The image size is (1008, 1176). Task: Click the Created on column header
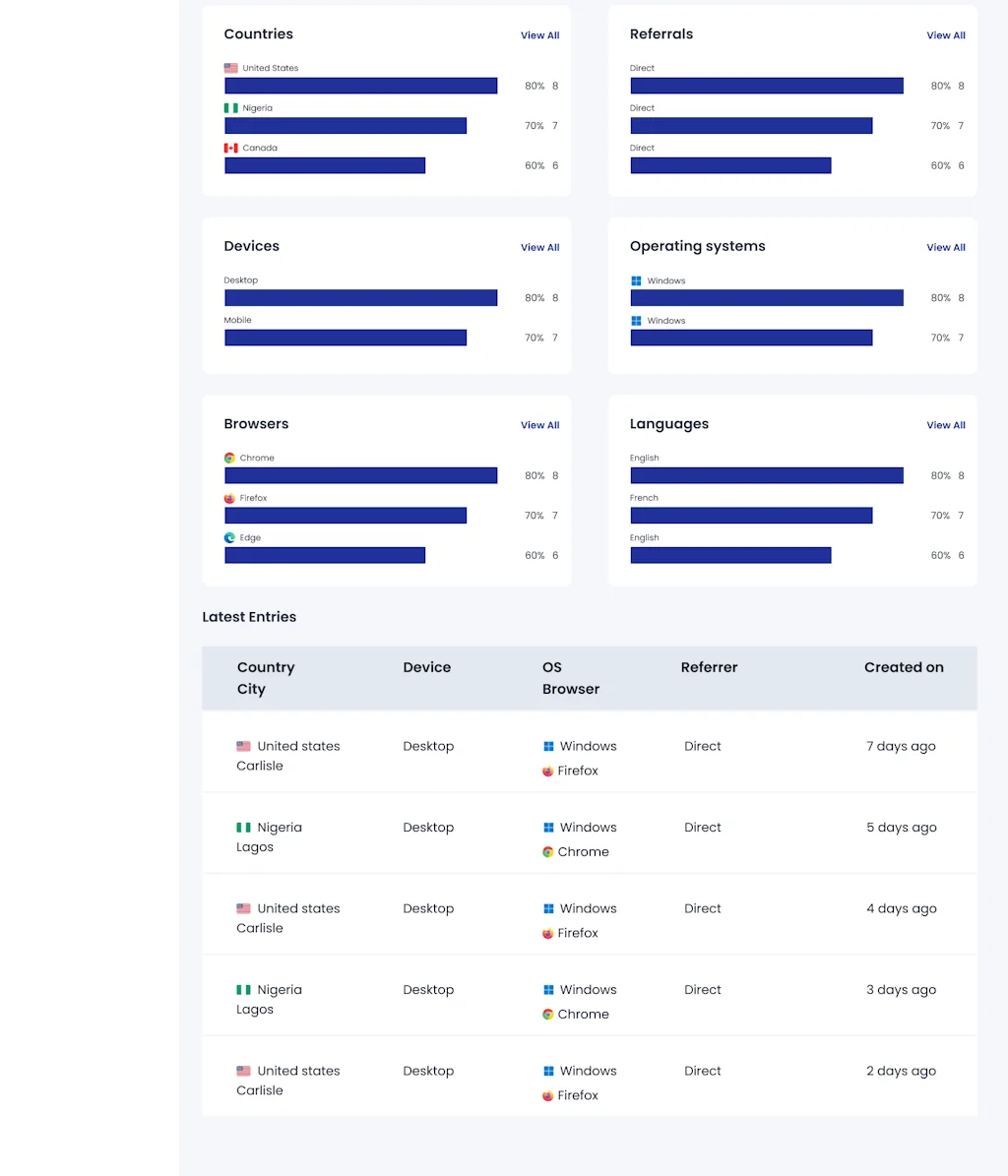pyautogui.click(x=903, y=667)
